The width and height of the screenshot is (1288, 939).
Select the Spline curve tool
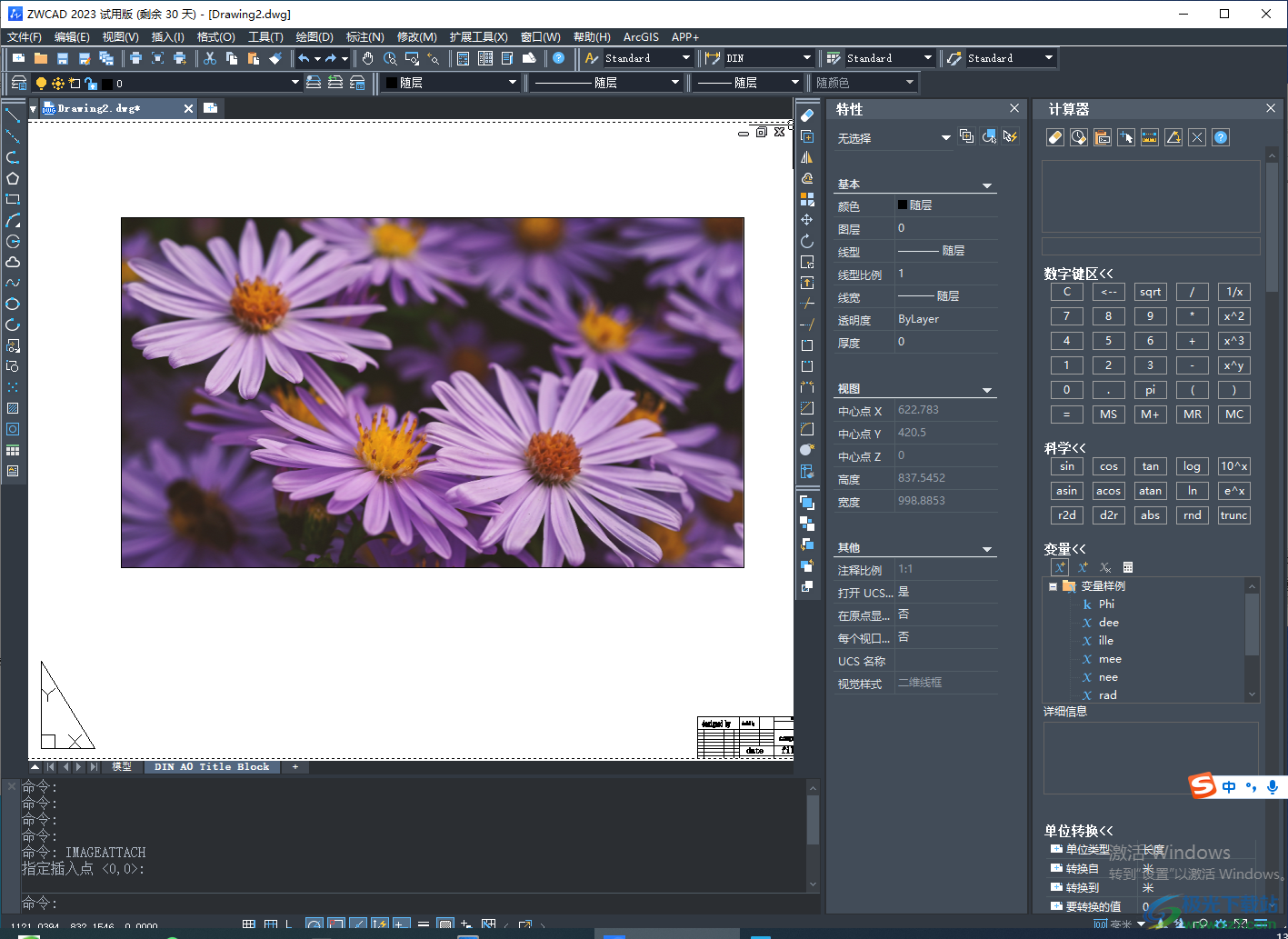point(13,283)
